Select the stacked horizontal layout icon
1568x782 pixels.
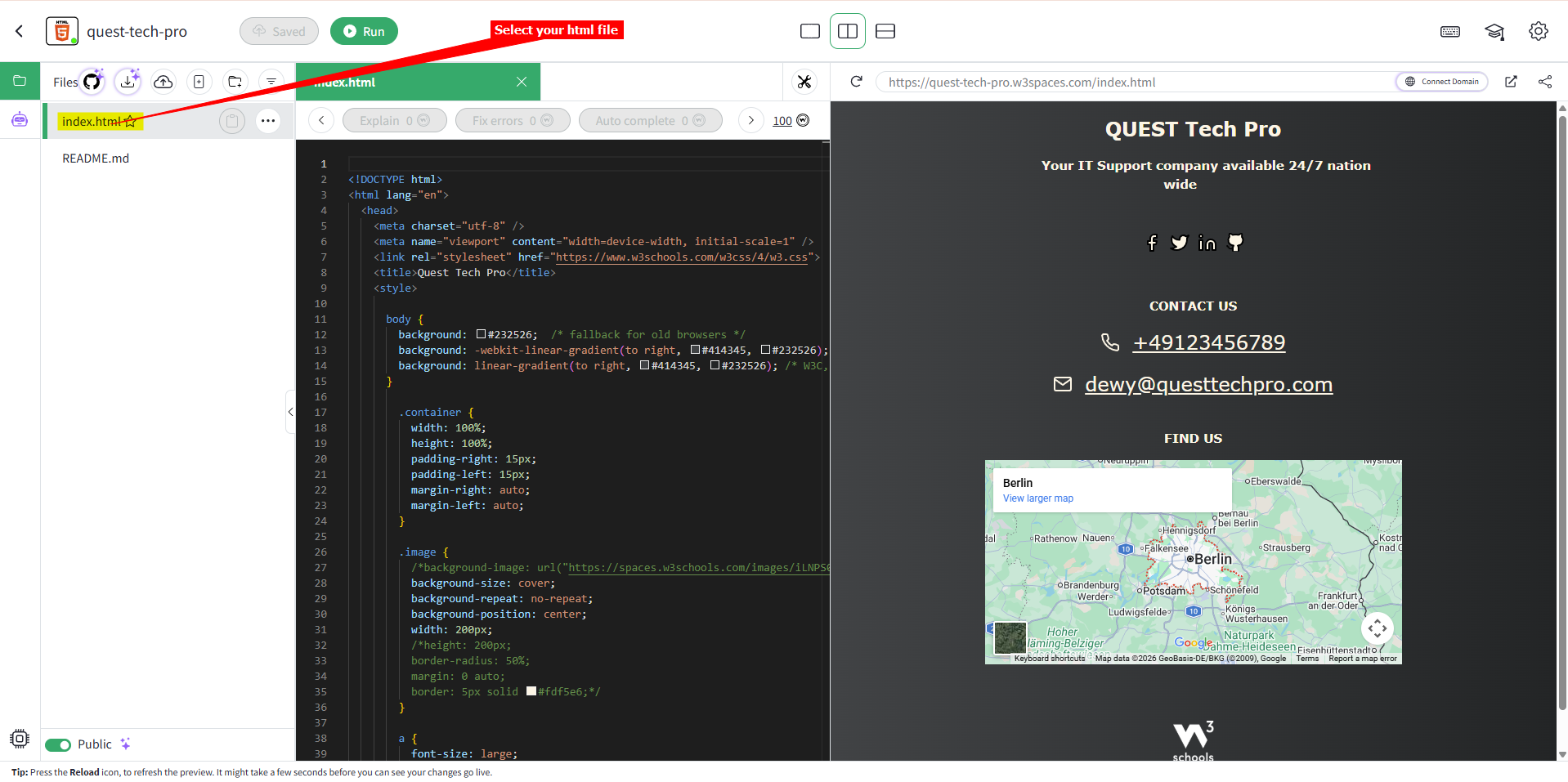click(x=885, y=31)
